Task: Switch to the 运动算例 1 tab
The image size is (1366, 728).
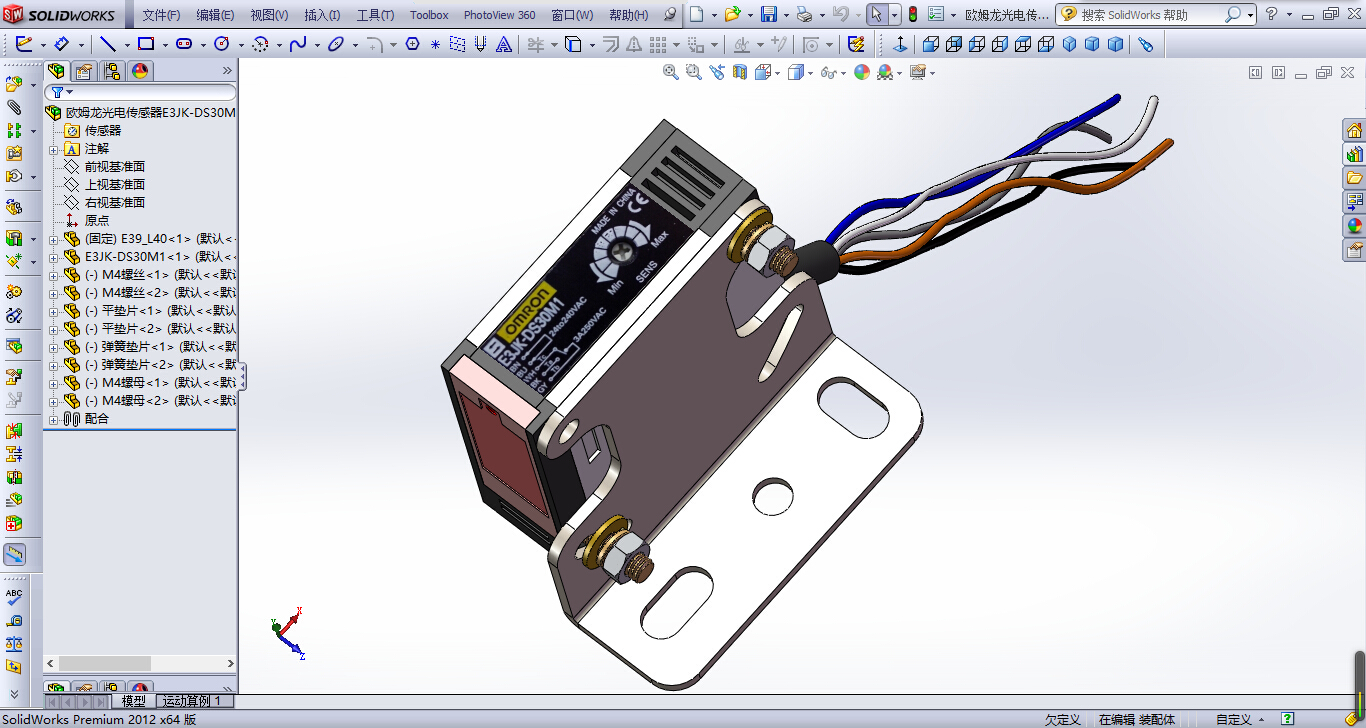Action: [x=193, y=701]
